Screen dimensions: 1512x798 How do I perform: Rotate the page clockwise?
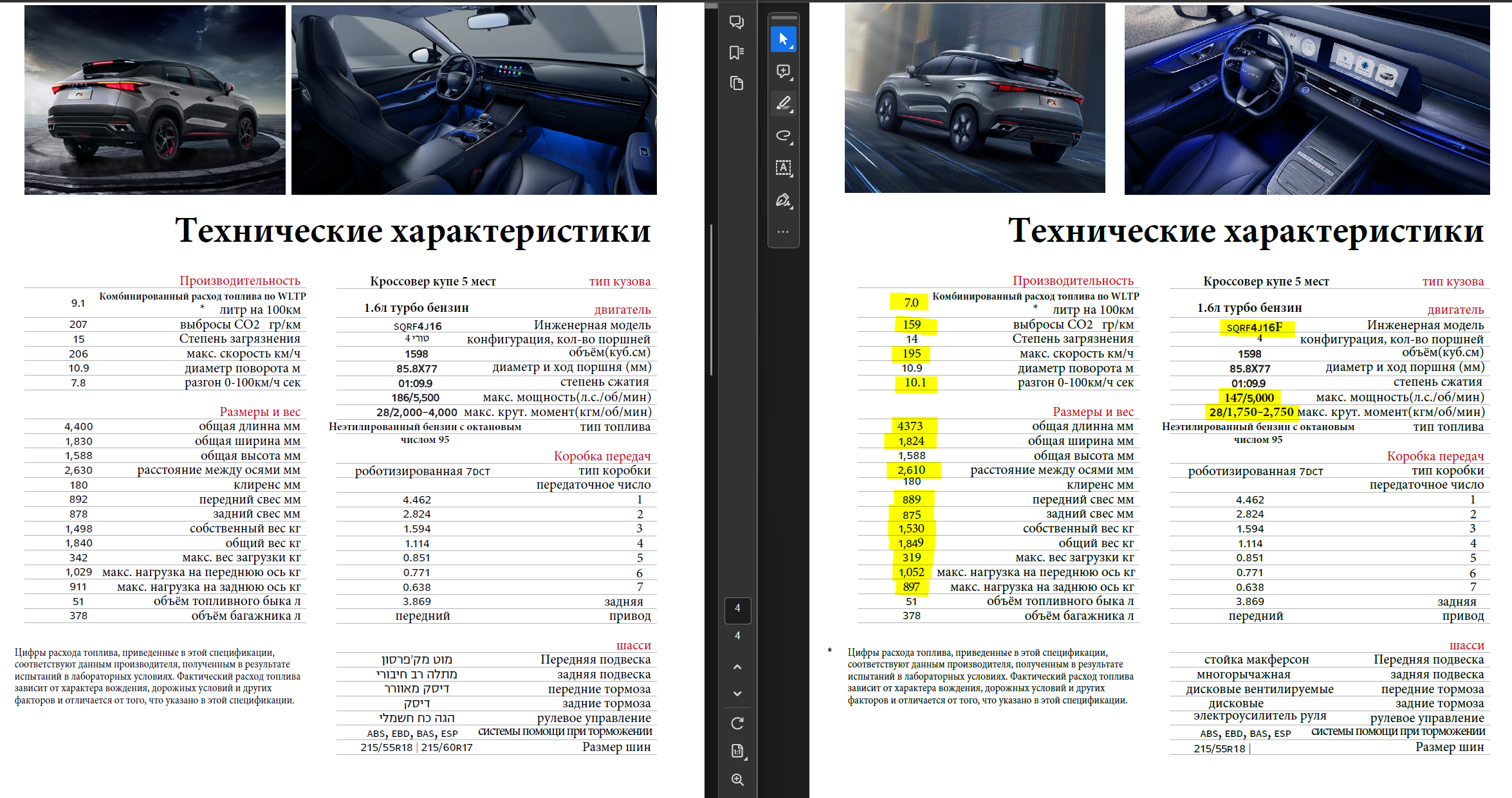(737, 723)
